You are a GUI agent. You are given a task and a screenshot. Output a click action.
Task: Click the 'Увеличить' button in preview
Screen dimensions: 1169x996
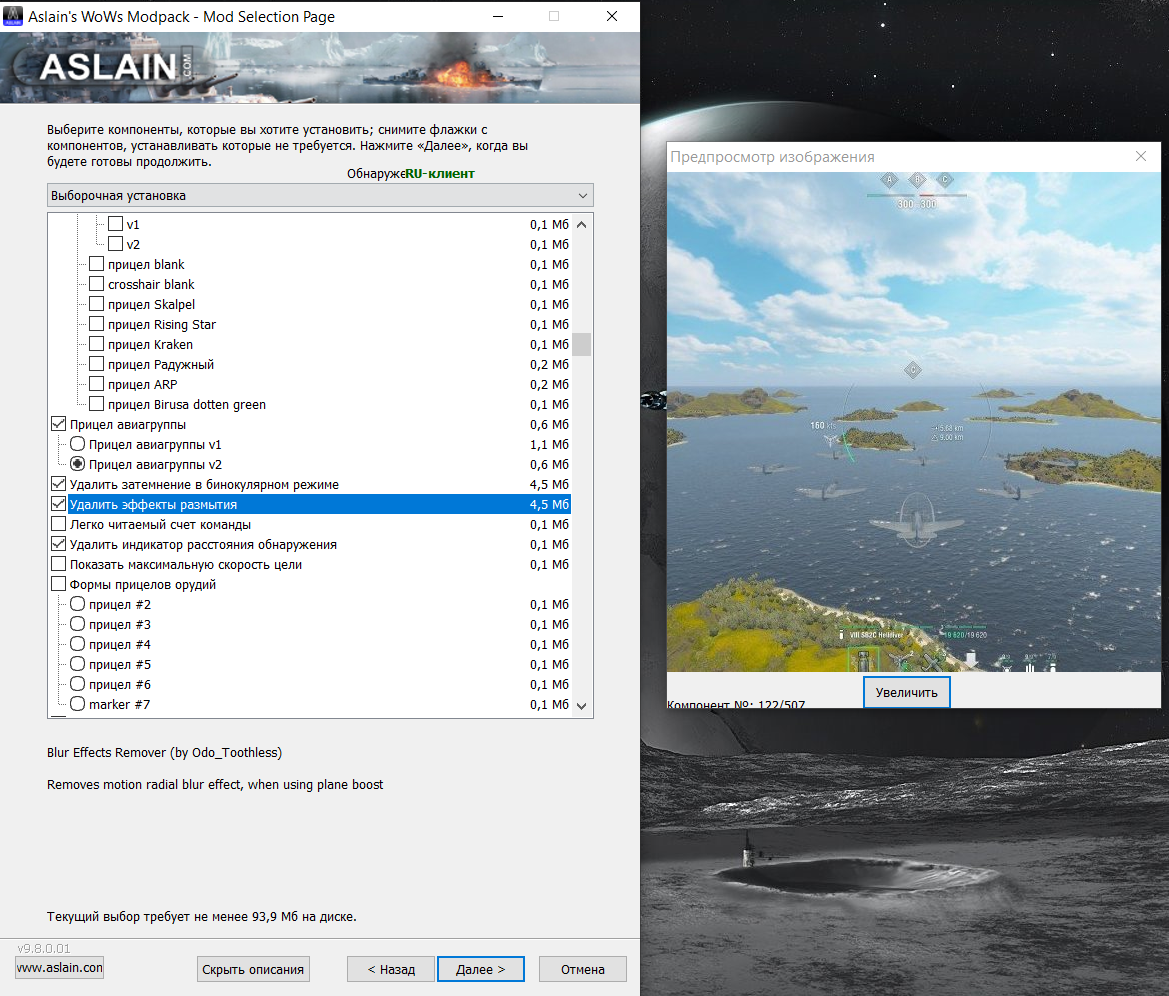coord(907,693)
